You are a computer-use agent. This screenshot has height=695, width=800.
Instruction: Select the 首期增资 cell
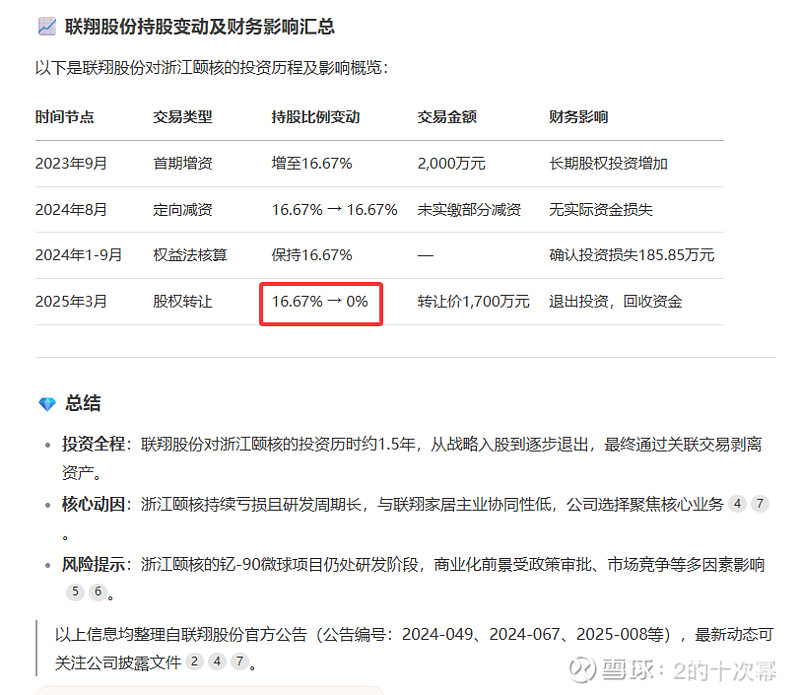[x=183, y=163]
